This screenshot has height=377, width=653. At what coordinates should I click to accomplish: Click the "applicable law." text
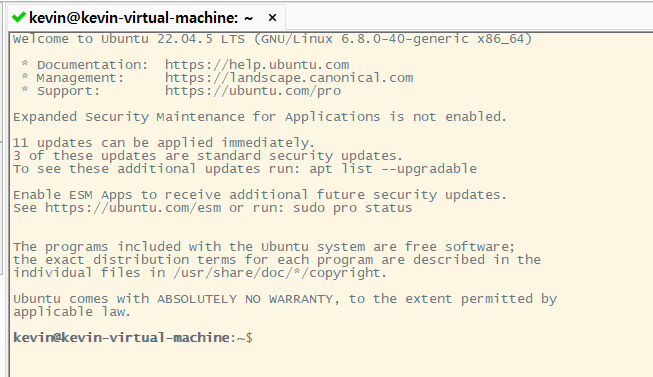72,312
